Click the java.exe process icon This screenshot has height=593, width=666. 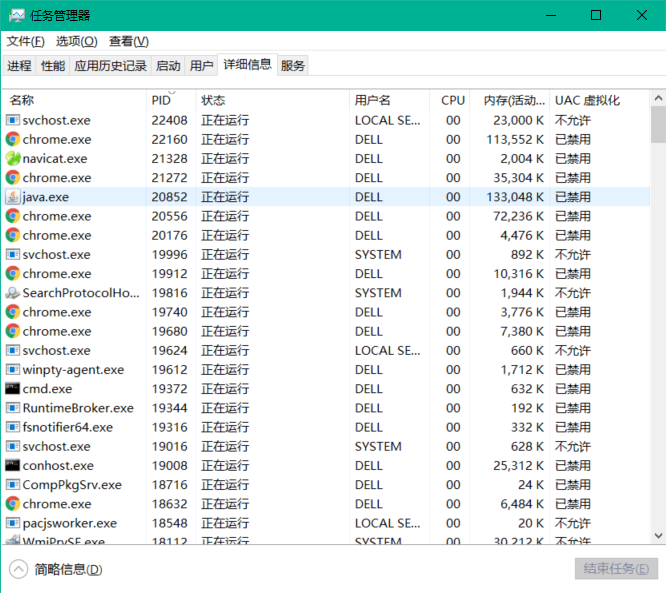(13, 197)
